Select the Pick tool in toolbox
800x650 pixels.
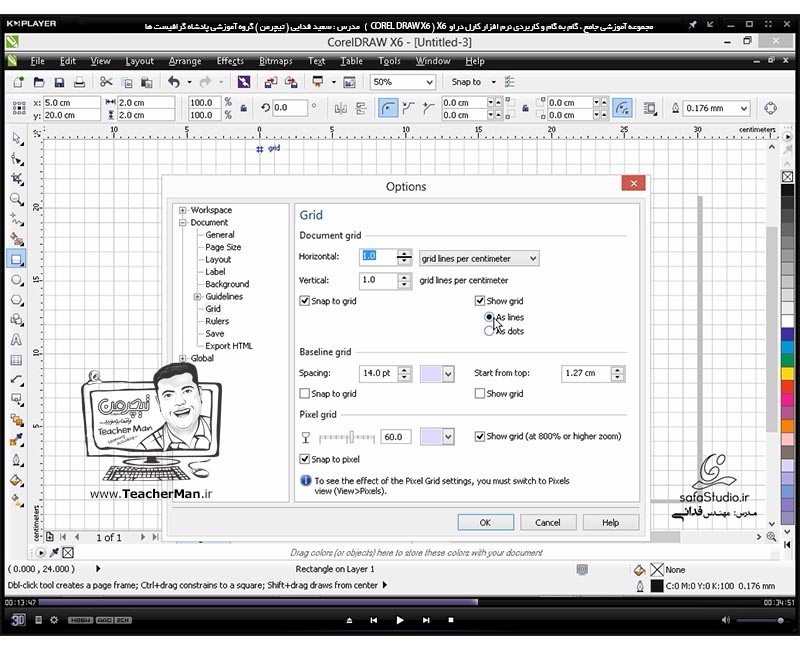coord(17,139)
